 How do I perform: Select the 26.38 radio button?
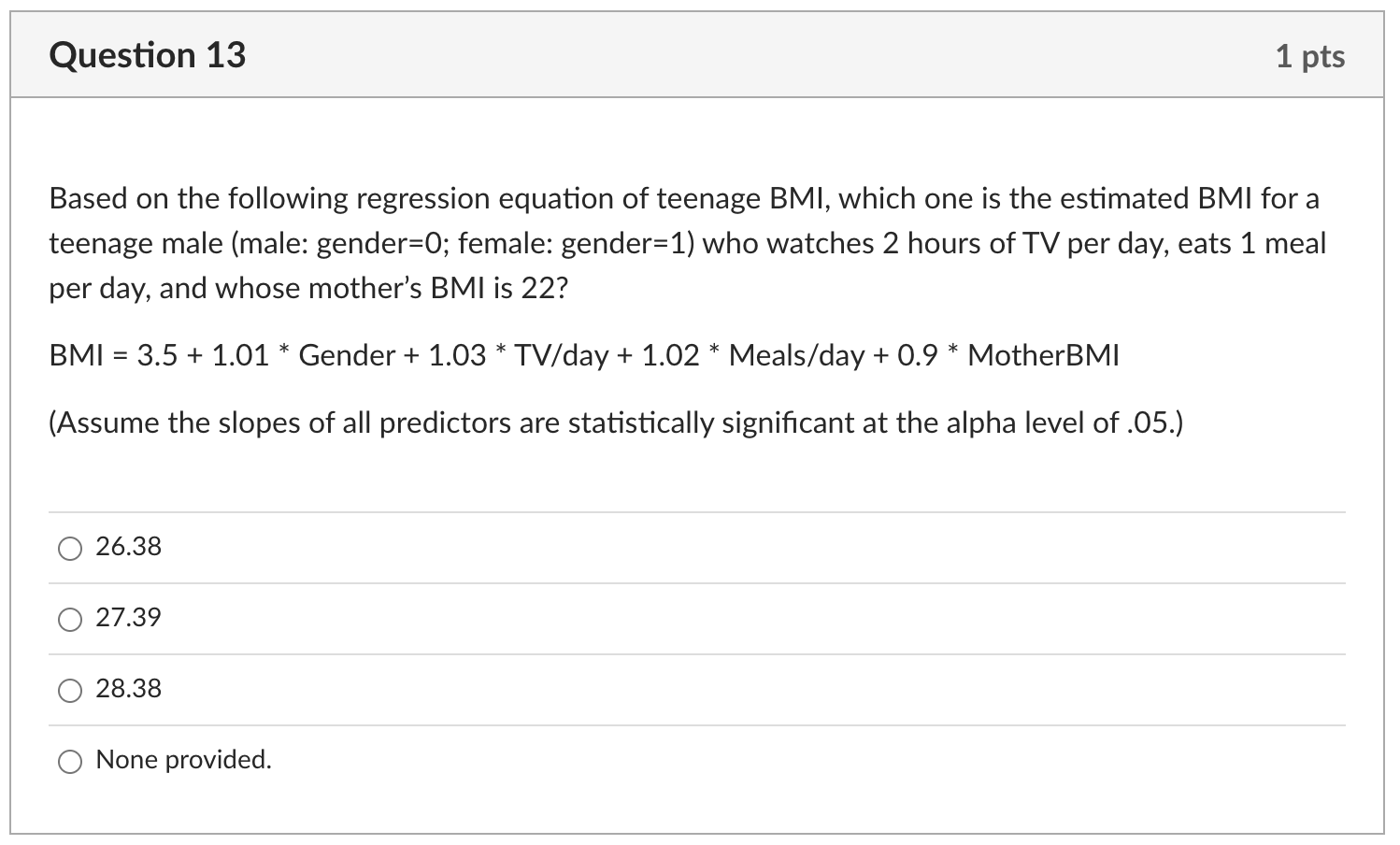coord(70,548)
